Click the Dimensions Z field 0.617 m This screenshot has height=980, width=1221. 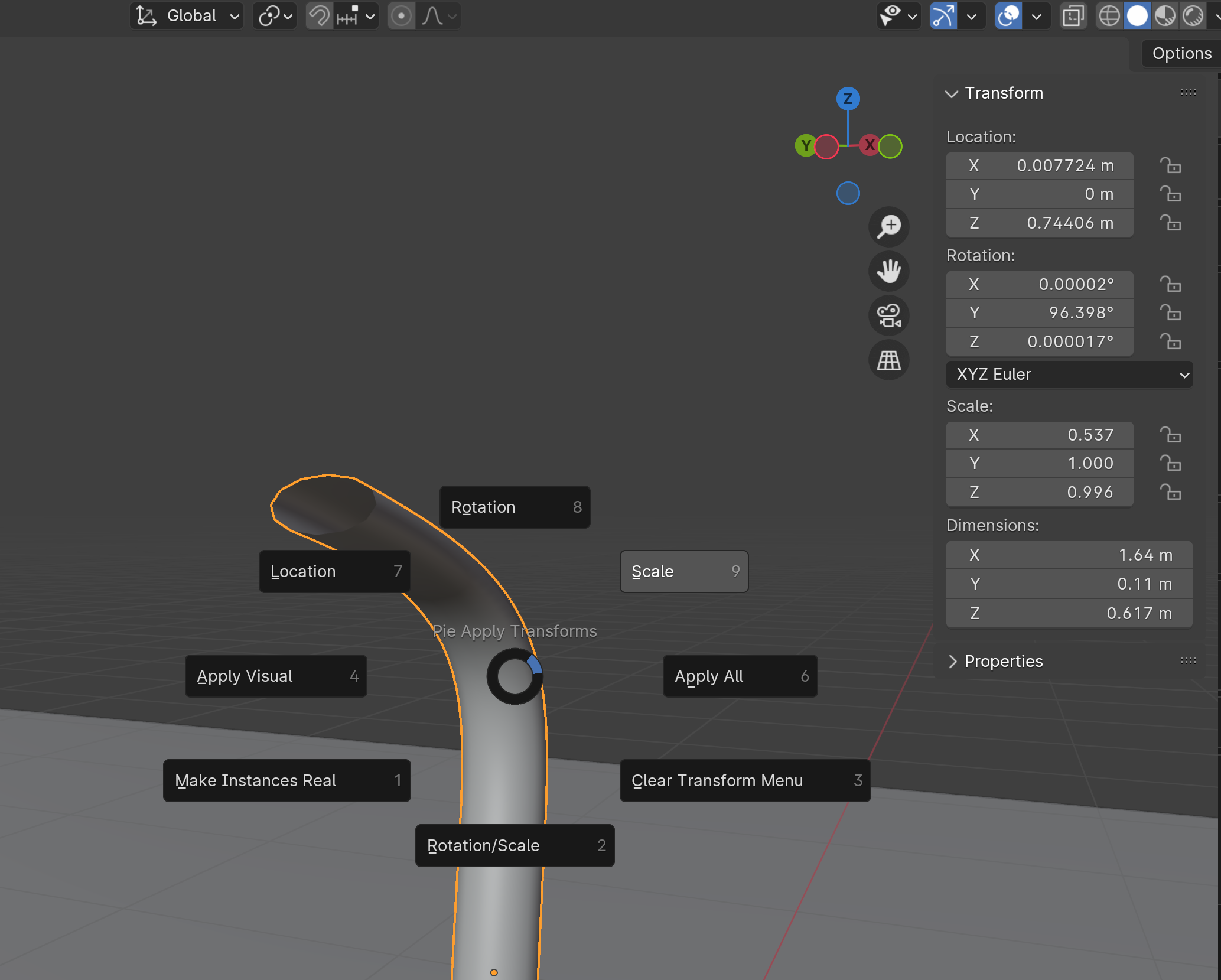1069,614
